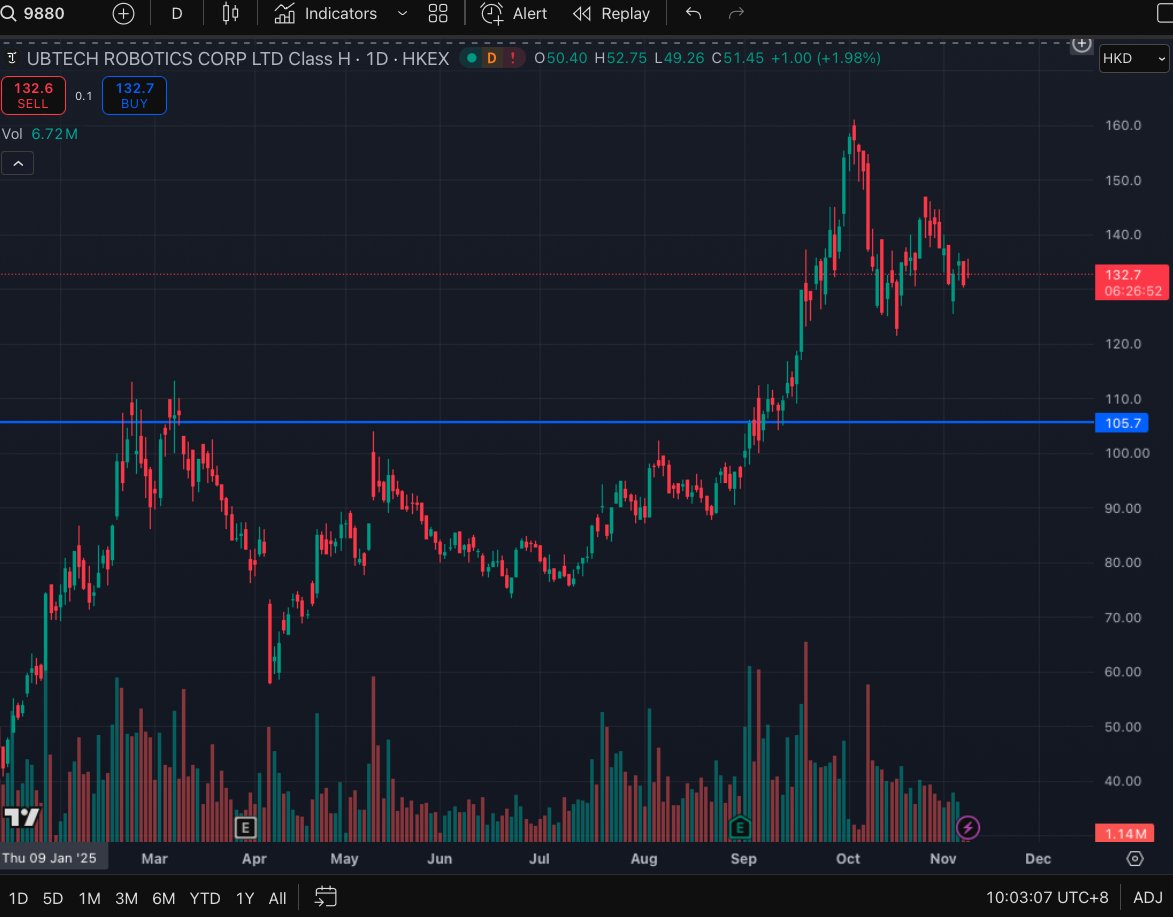Add symbol with the plus circle icon
This screenshot has height=917, width=1173.
(x=123, y=13)
